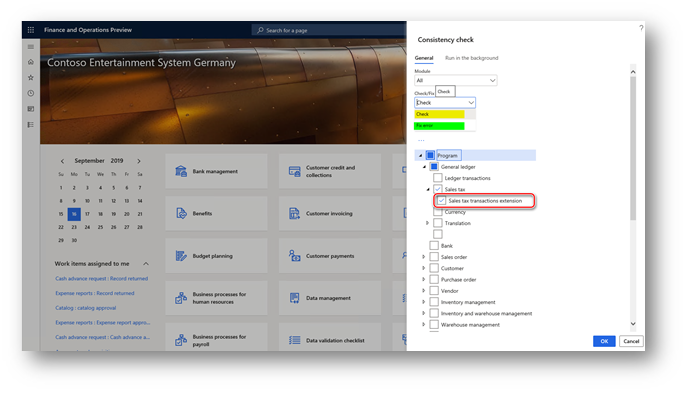687x393 pixels.
Task: Click the Budget planning tile icon
Action: coord(181,256)
